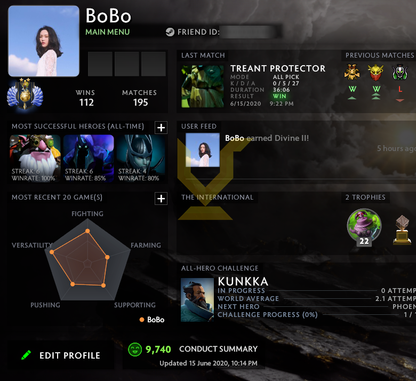Select the first previous match hero icon
The width and height of the screenshot is (416, 381).
(352, 72)
